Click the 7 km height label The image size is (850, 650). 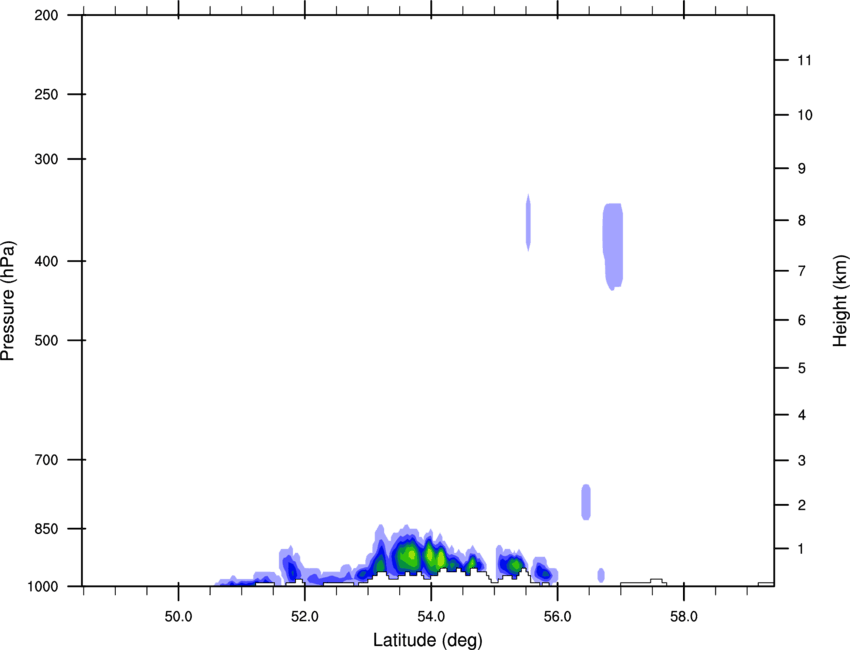pos(801,271)
